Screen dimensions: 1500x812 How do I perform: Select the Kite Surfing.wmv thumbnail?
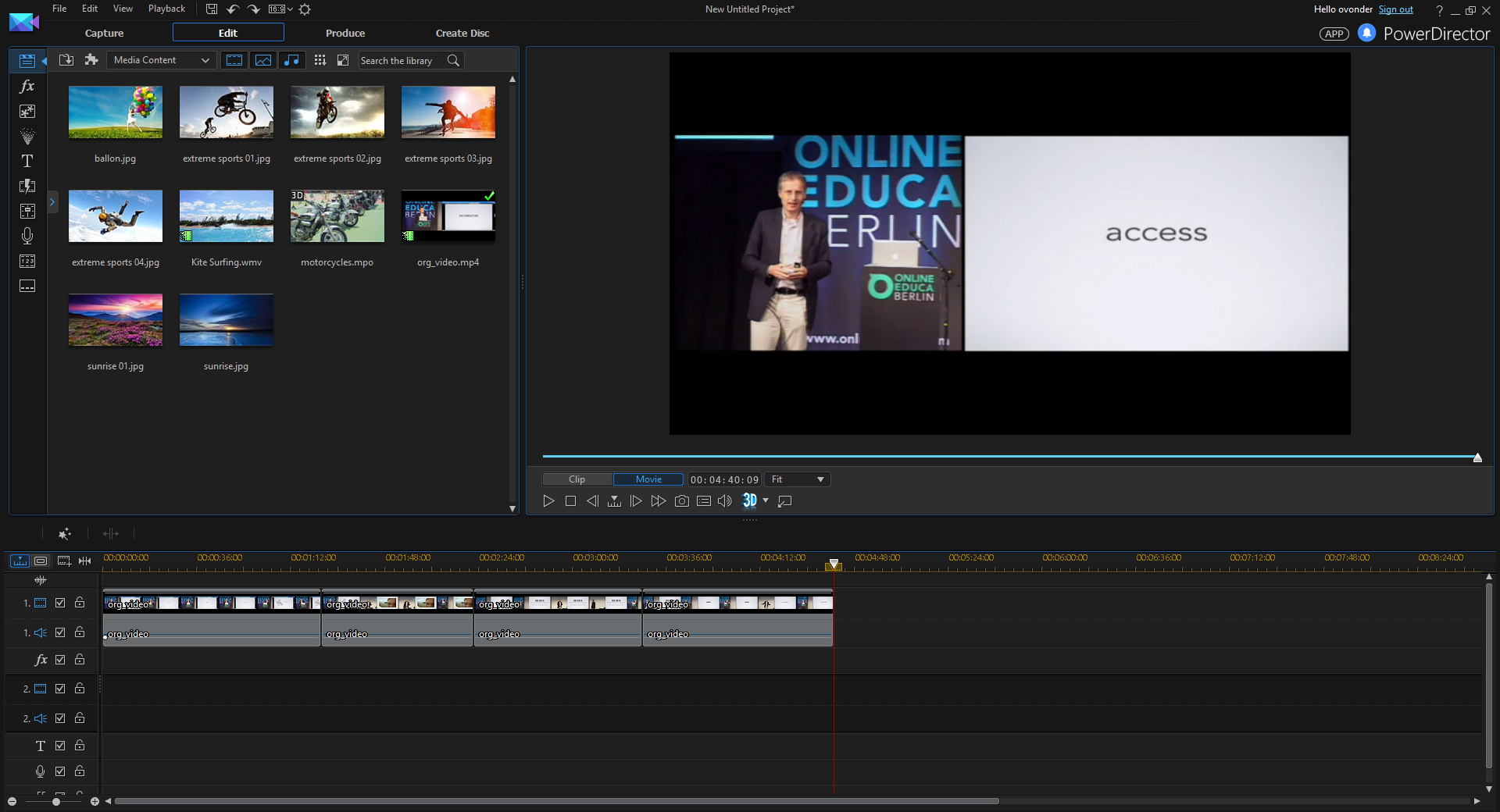[x=227, y=216]
